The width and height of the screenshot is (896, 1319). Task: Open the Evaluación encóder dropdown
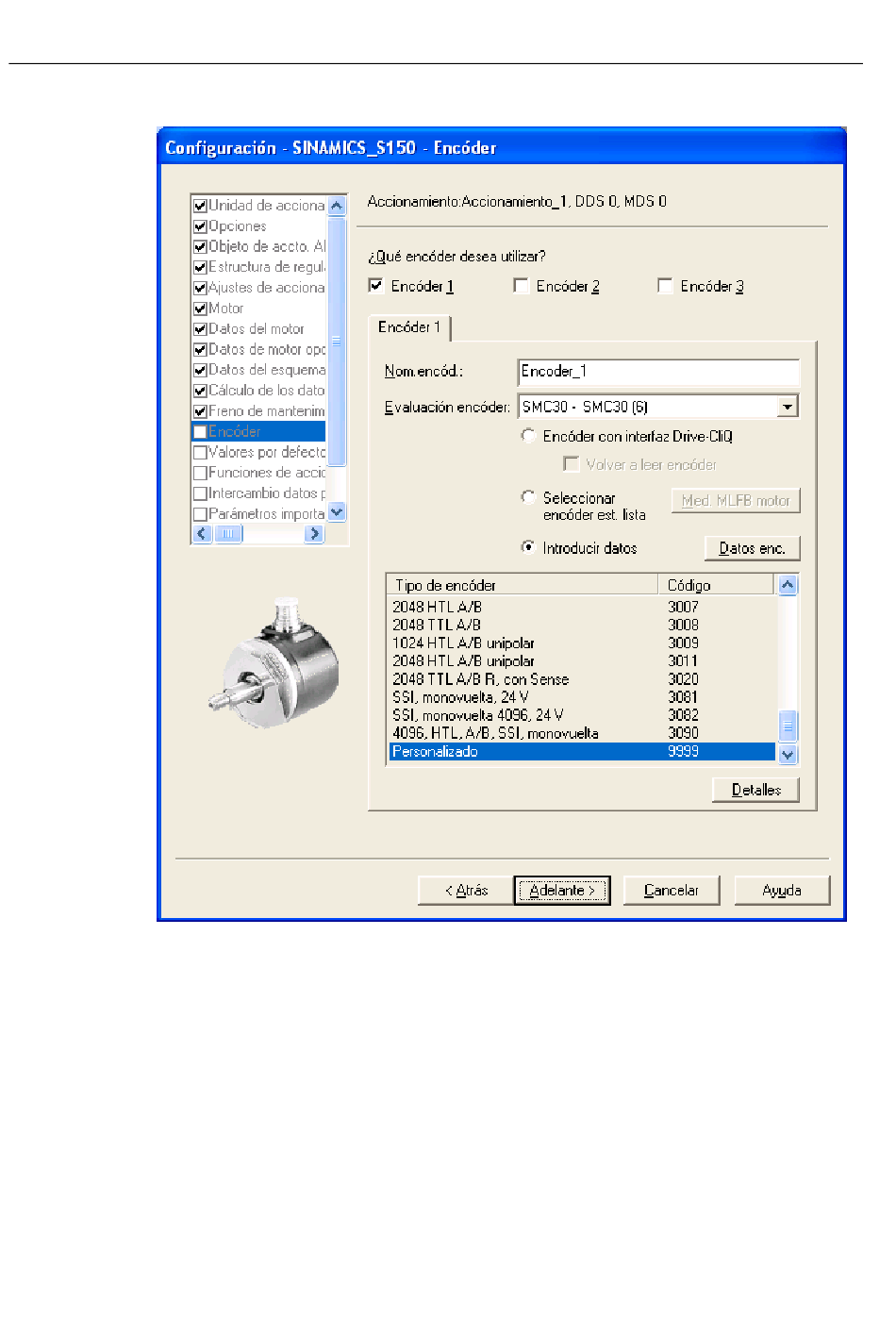click(x=788, y=407)
